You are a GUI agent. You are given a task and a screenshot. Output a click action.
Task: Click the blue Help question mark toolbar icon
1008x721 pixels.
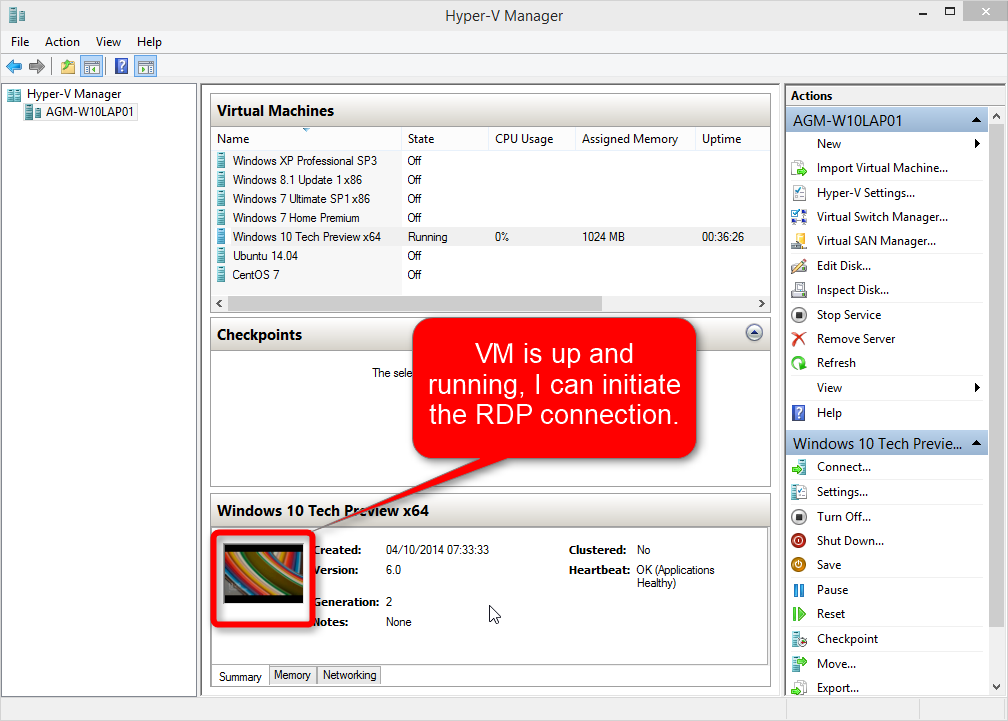[x=121, y=66]
